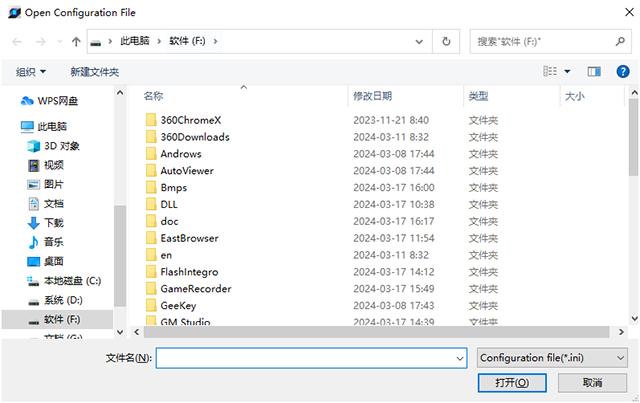The image size is (640, 403).
Task: Click the Back navigation arrow
Action: pos(18,42)
